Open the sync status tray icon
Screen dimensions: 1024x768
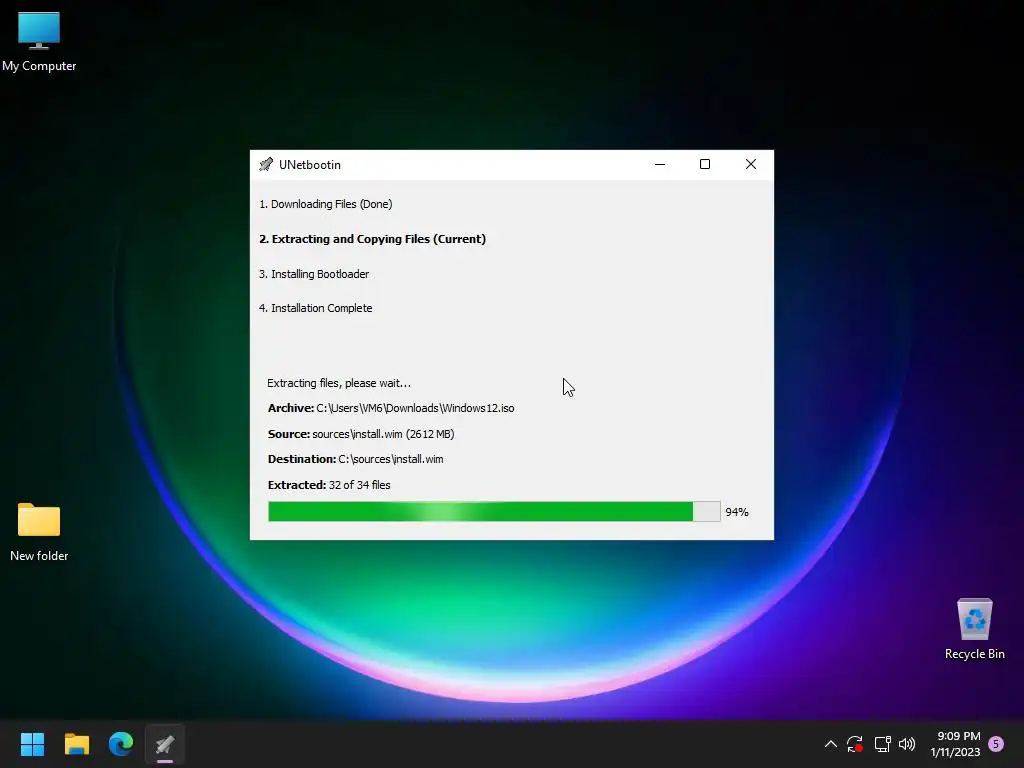(855, 744)
